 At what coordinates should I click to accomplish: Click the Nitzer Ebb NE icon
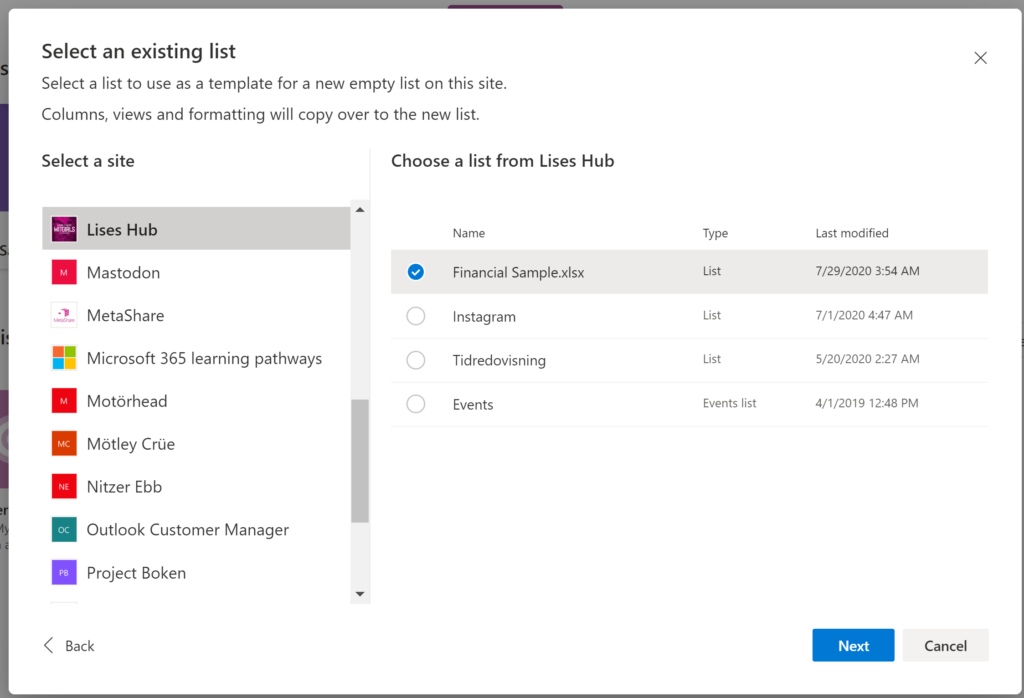(64, 486)
